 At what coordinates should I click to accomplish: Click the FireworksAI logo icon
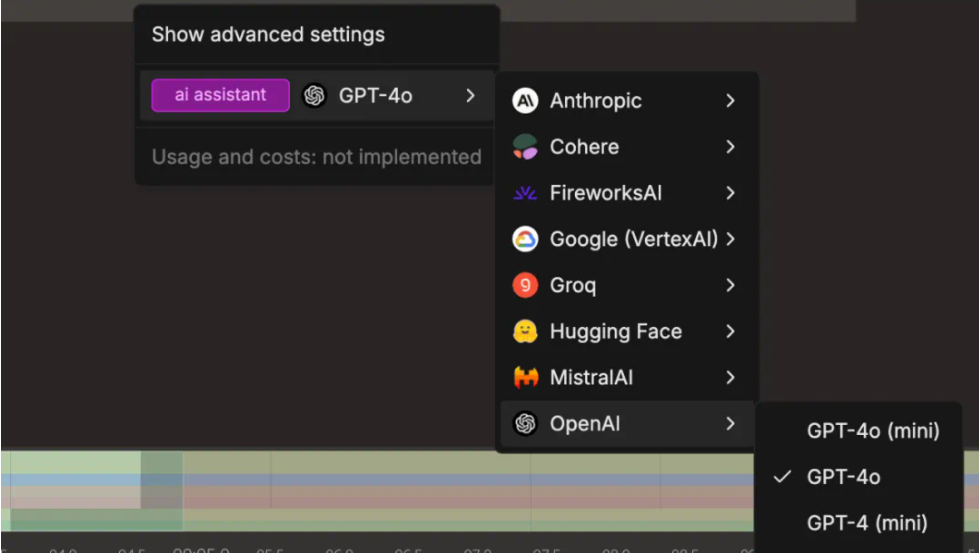point(525,193)
